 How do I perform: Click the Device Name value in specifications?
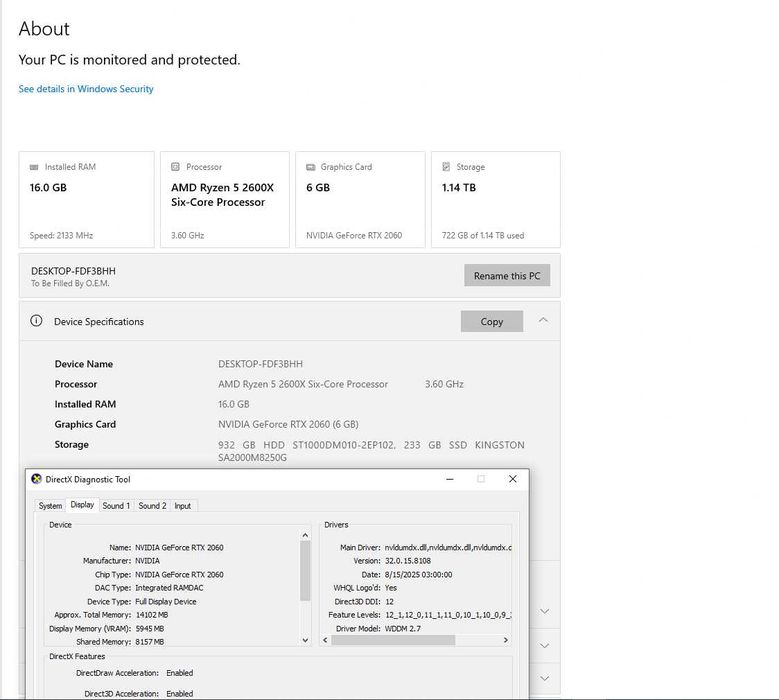click(x=260, y=364)
